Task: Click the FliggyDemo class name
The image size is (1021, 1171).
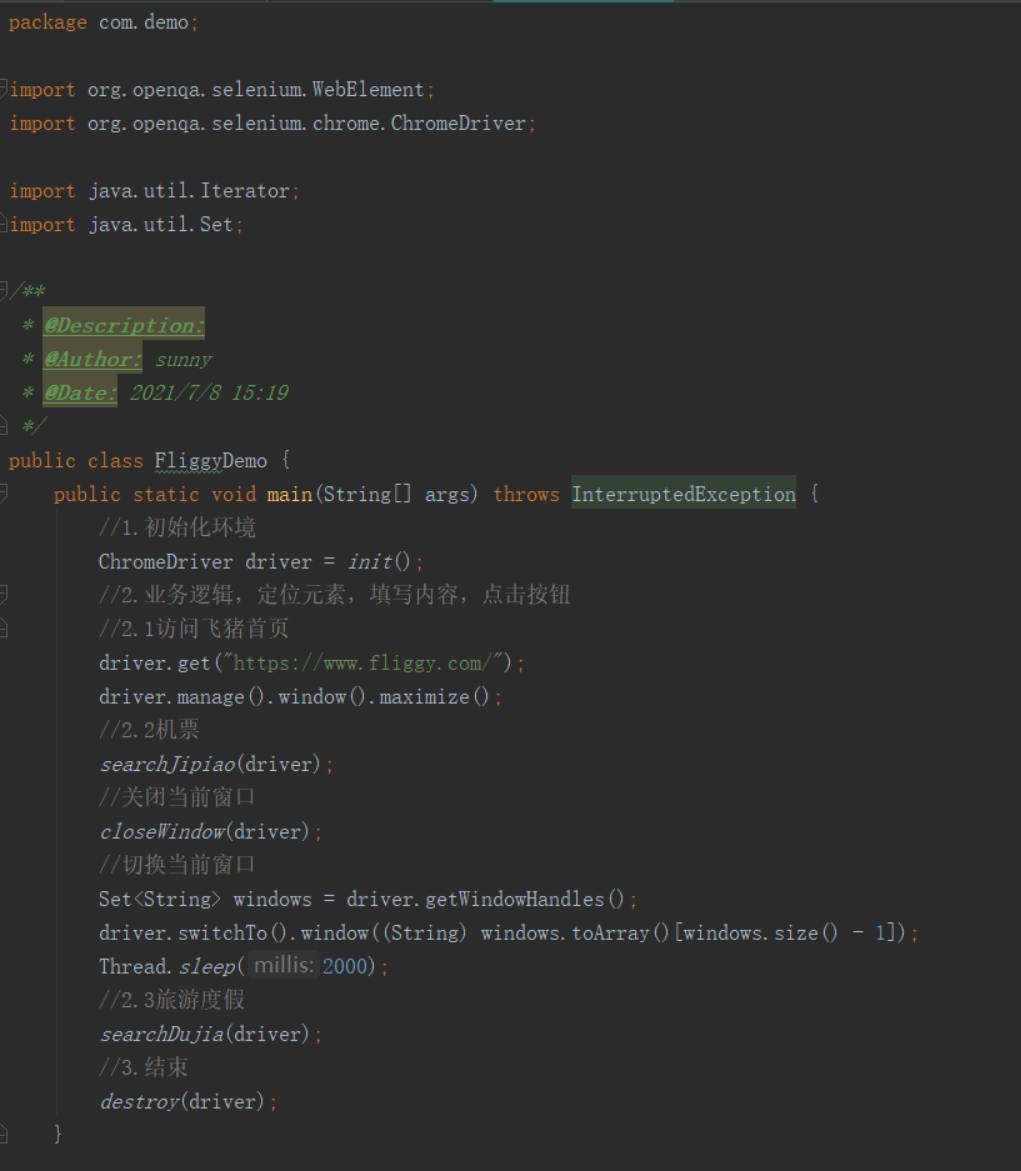Action: [210, 461]
